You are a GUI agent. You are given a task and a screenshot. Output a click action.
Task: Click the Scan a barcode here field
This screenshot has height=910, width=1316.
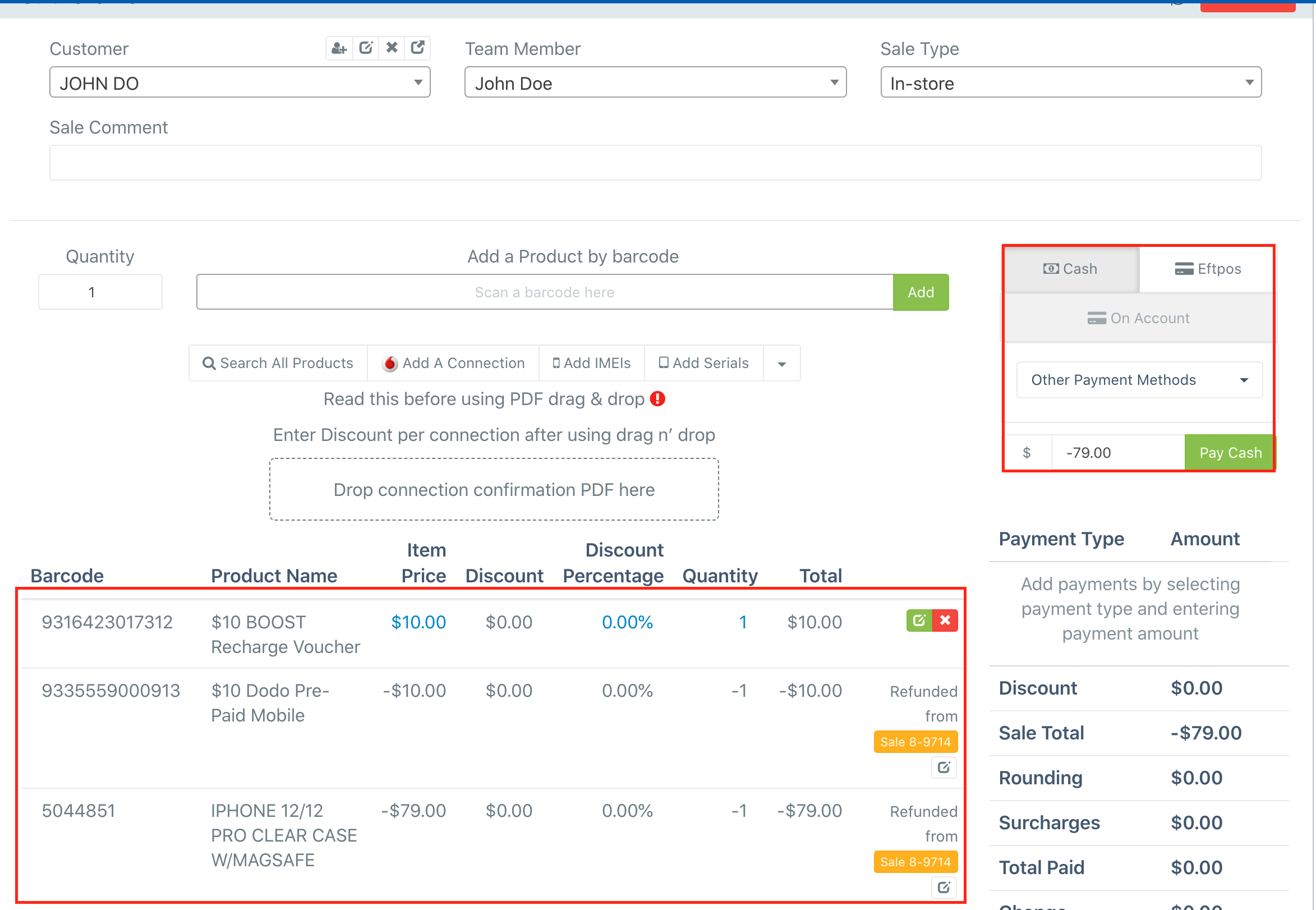pyautogui.click(x=545, y=292)
